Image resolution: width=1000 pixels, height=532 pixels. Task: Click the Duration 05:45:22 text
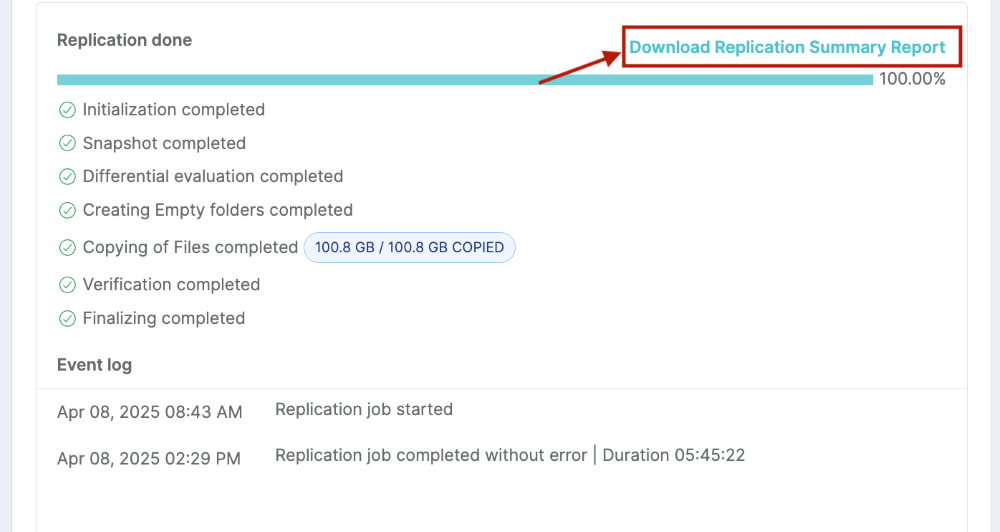[673, 455]
